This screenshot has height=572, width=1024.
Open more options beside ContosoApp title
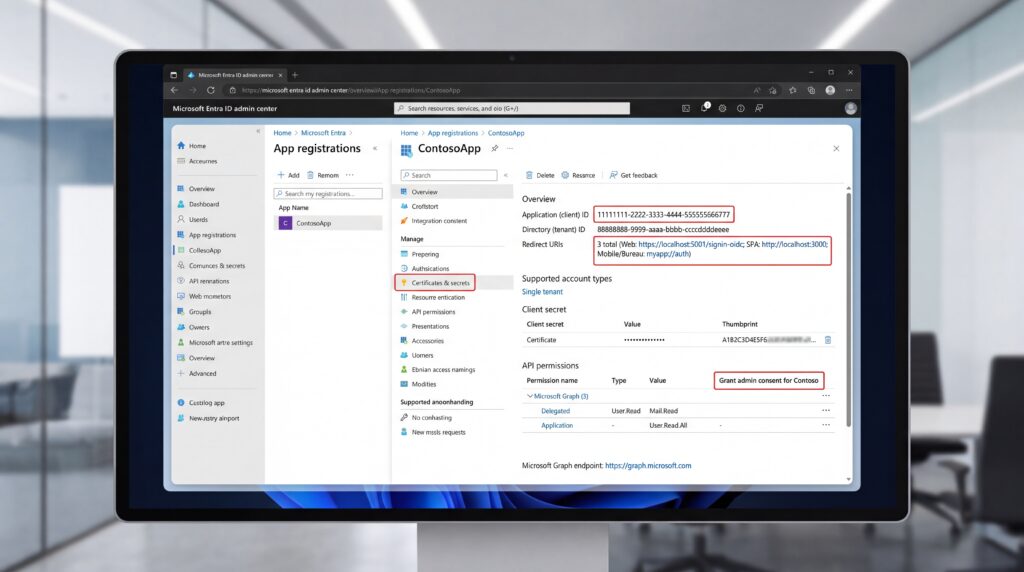point(510,149)
